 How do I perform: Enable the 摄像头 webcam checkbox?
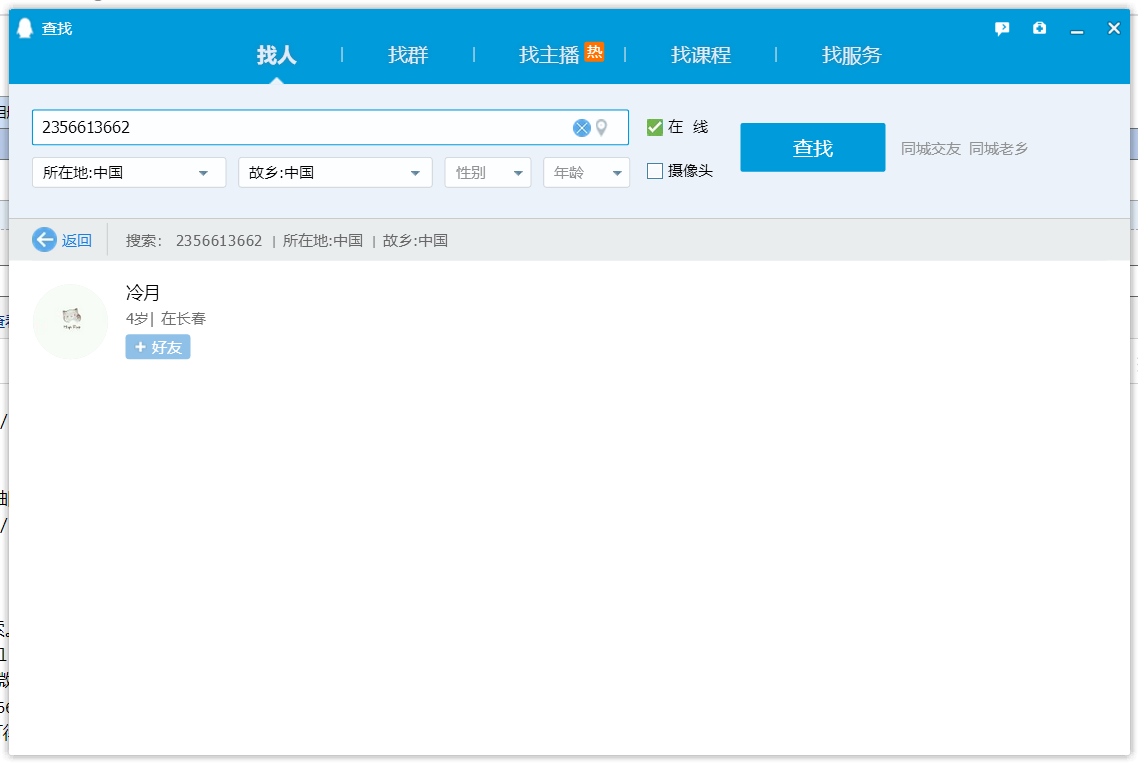click(x=655, y=171)
